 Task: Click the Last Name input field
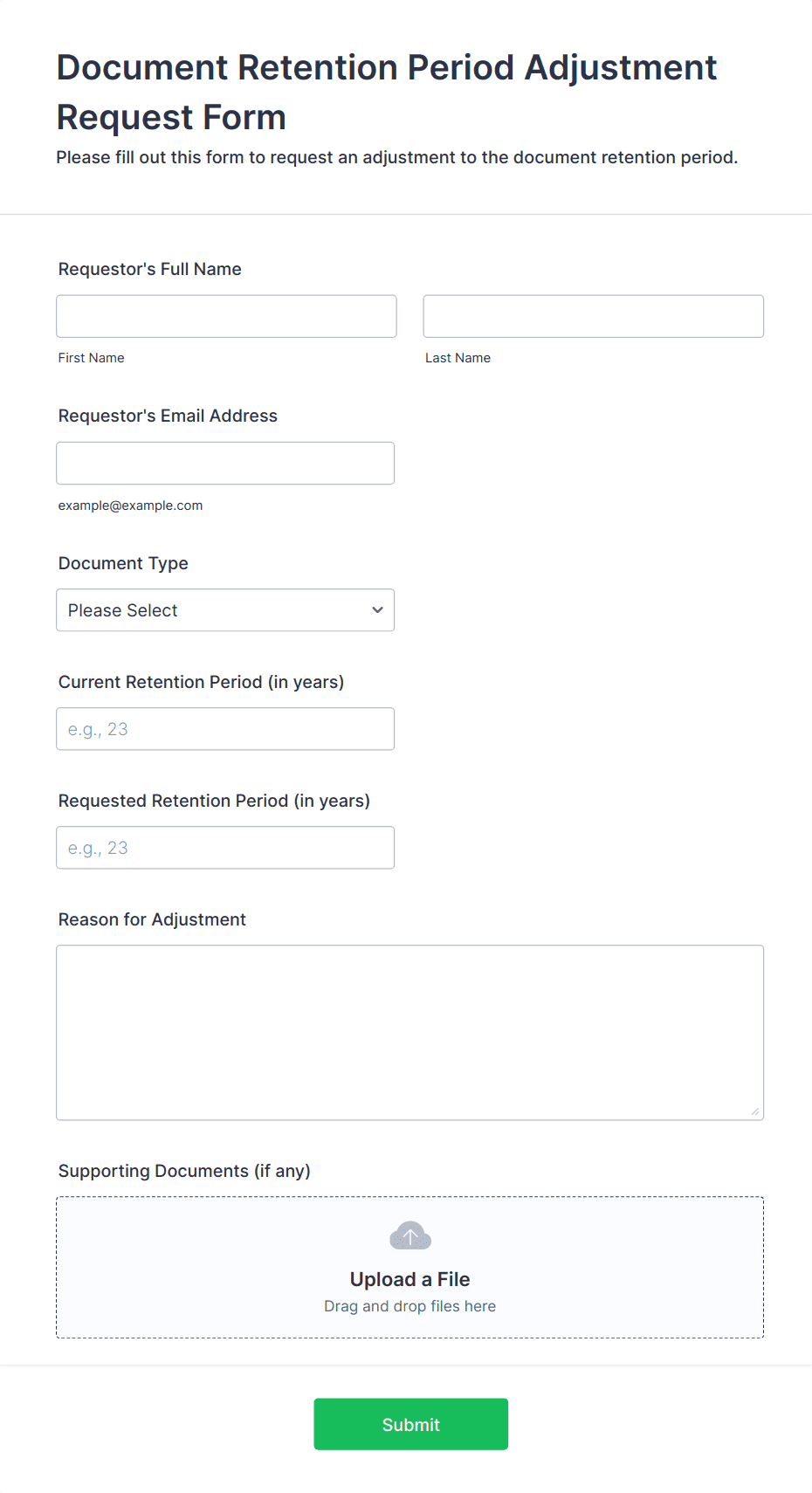tap(594, 316)
